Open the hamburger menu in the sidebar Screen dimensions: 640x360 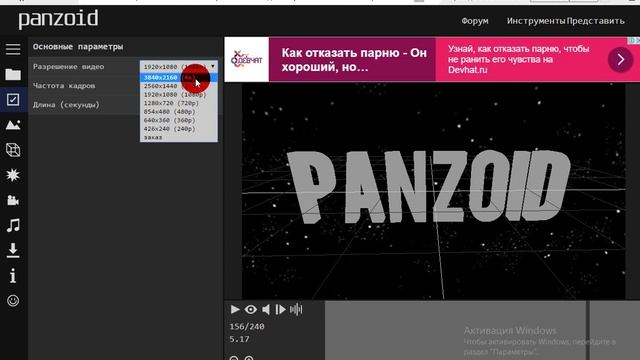click(x=13, y=49)
